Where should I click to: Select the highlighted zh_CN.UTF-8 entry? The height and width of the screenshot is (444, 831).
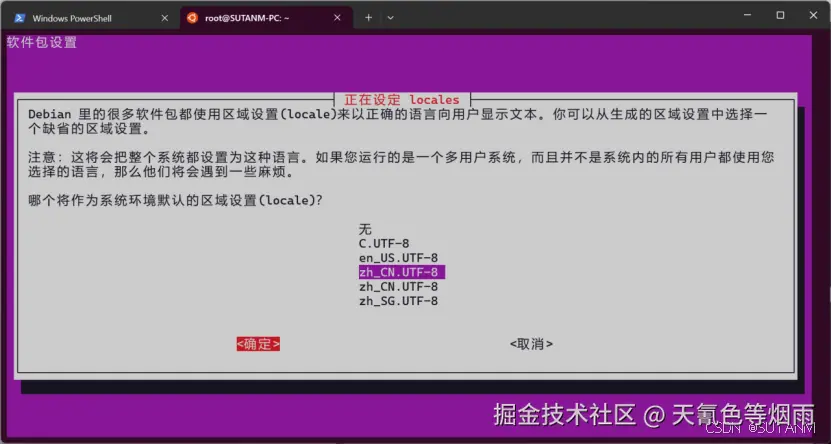[x=402, y=272]
